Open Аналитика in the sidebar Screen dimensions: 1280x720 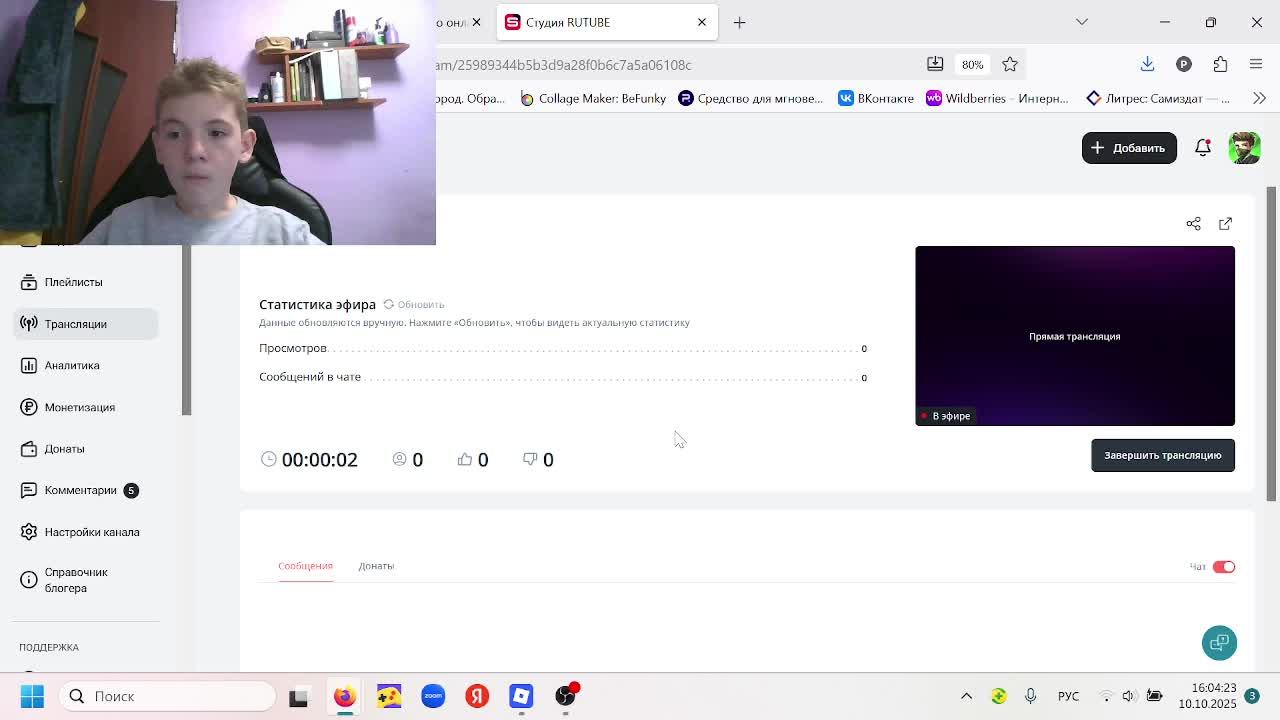72,366
